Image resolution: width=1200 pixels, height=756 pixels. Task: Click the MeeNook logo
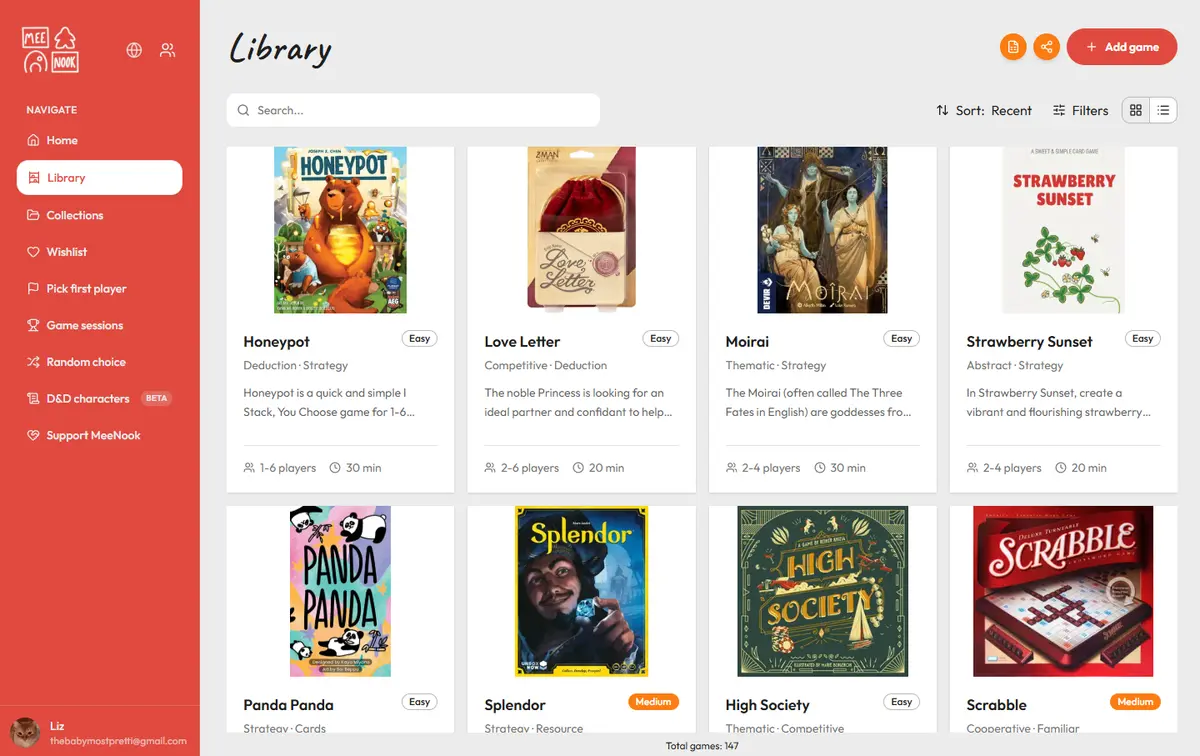coord(51,49)
